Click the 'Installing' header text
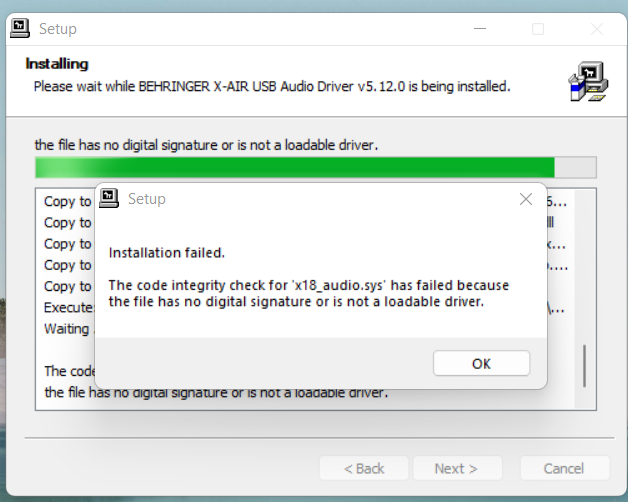628x502 pixels. coord(57,64)
